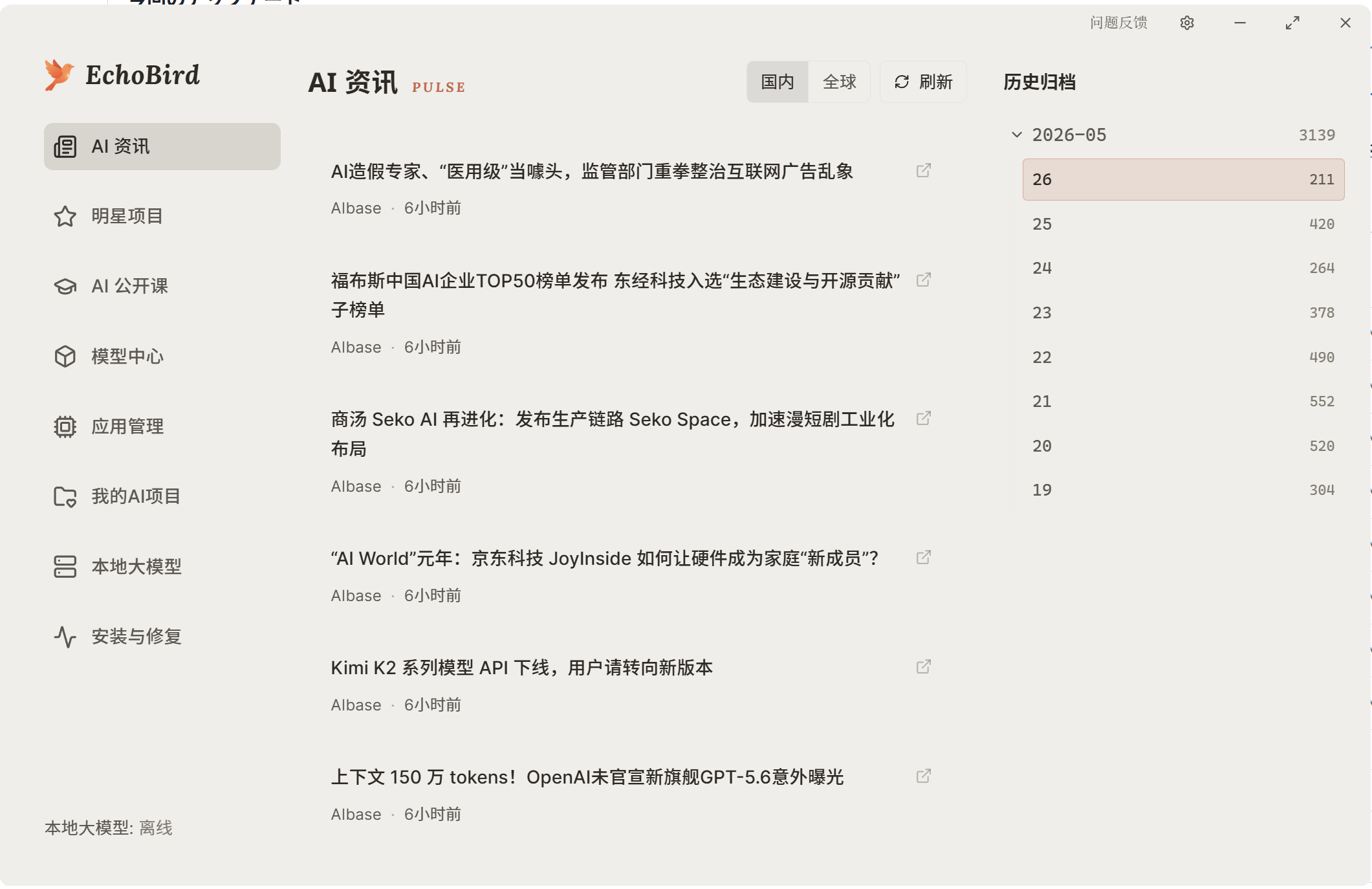Switch news scope to 全球
This screenshot has height=889, width=1372.
click(x=840, y=82)
